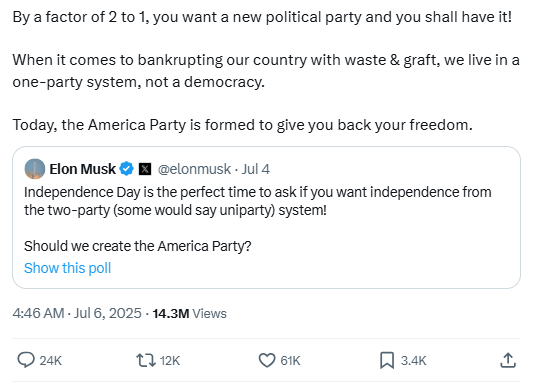536x388 pixels.
Task: Click the reply speech bubble icon
Action: click(x=26, y=360)
